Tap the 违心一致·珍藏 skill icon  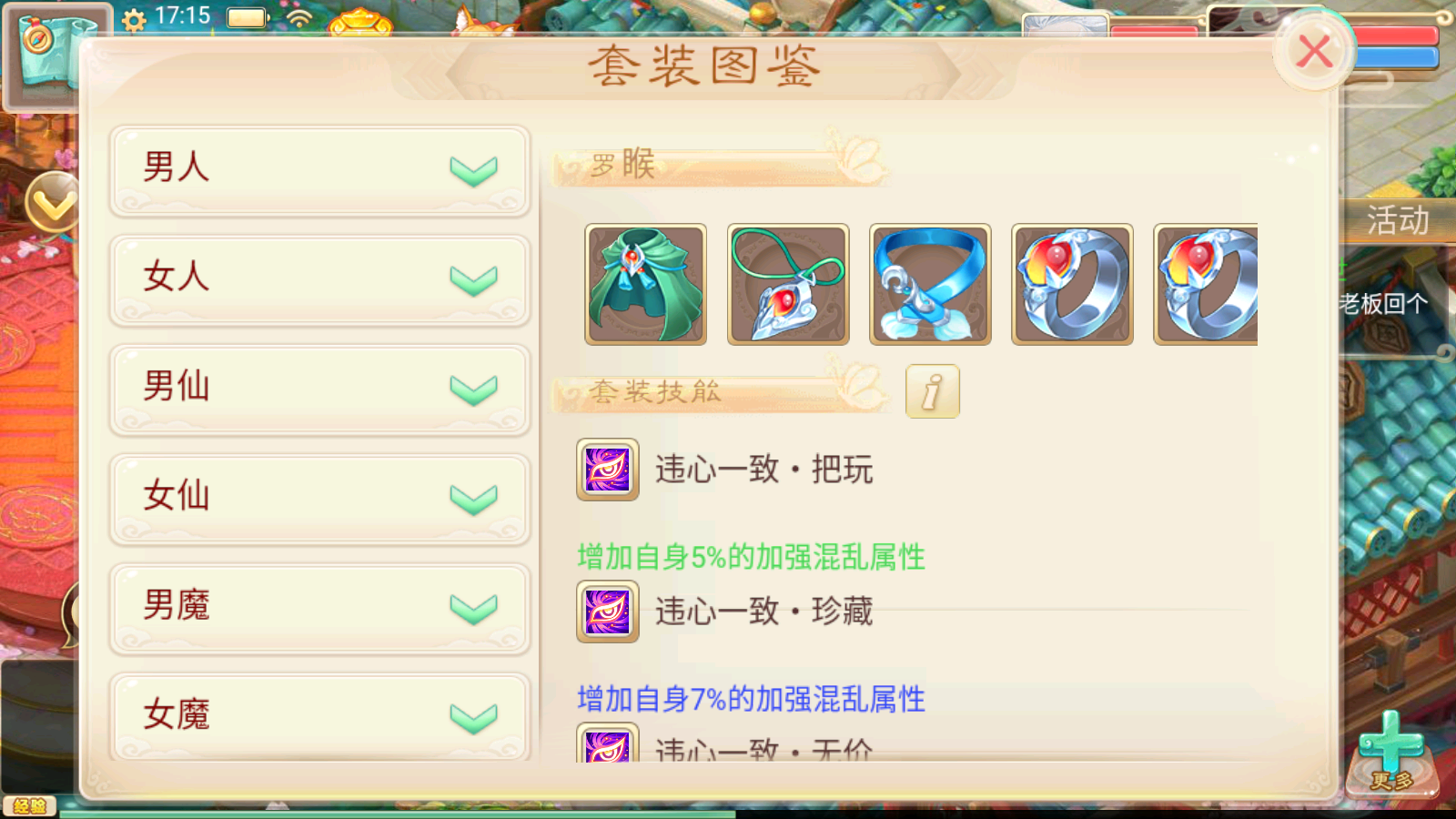click(608, 612)
